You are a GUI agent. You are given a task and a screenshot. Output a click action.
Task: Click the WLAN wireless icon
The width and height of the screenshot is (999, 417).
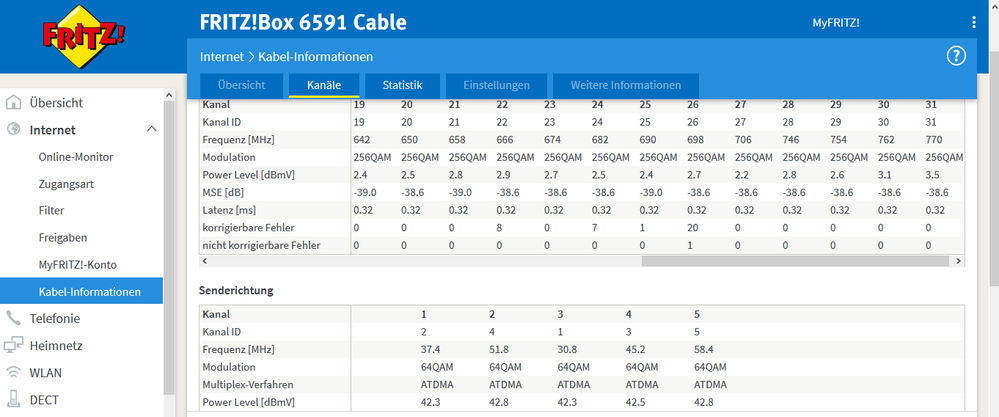[x=14, y=373]
